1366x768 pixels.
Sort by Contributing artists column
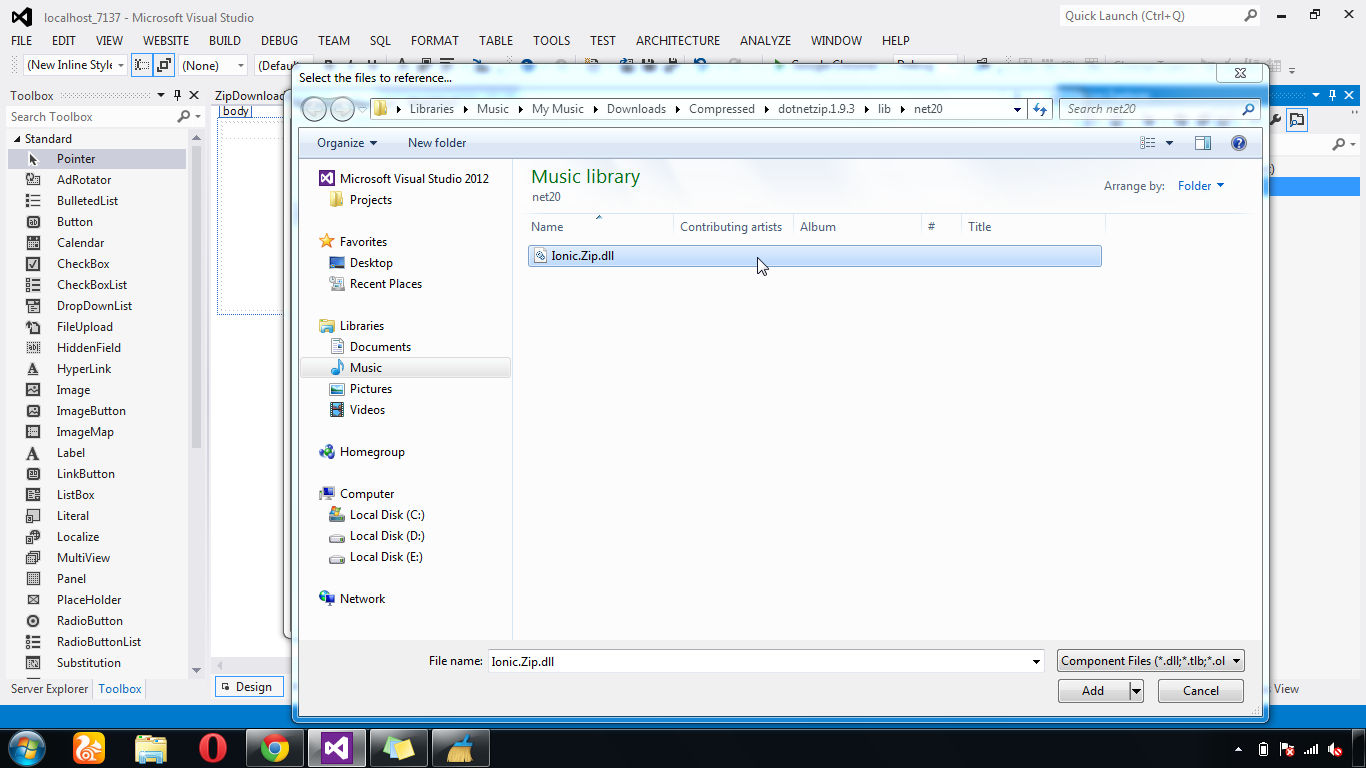(733, 227)
